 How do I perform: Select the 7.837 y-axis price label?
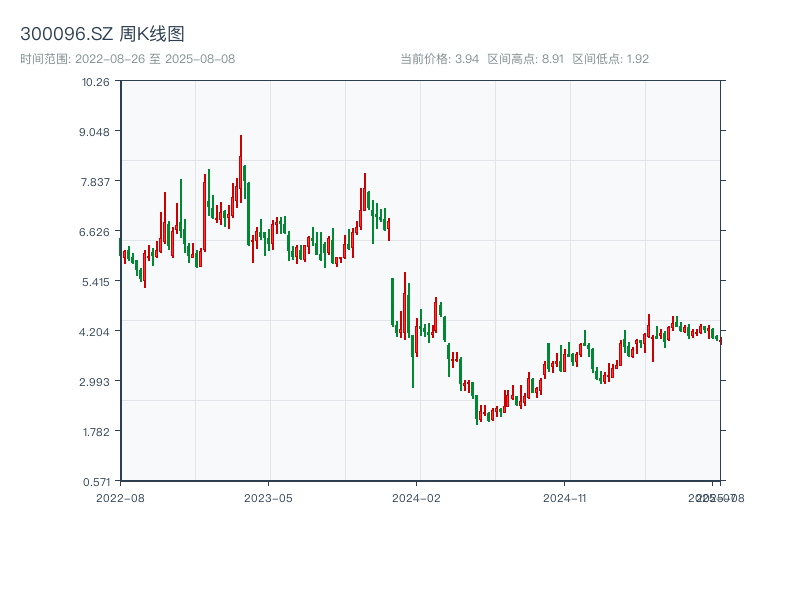96,182
